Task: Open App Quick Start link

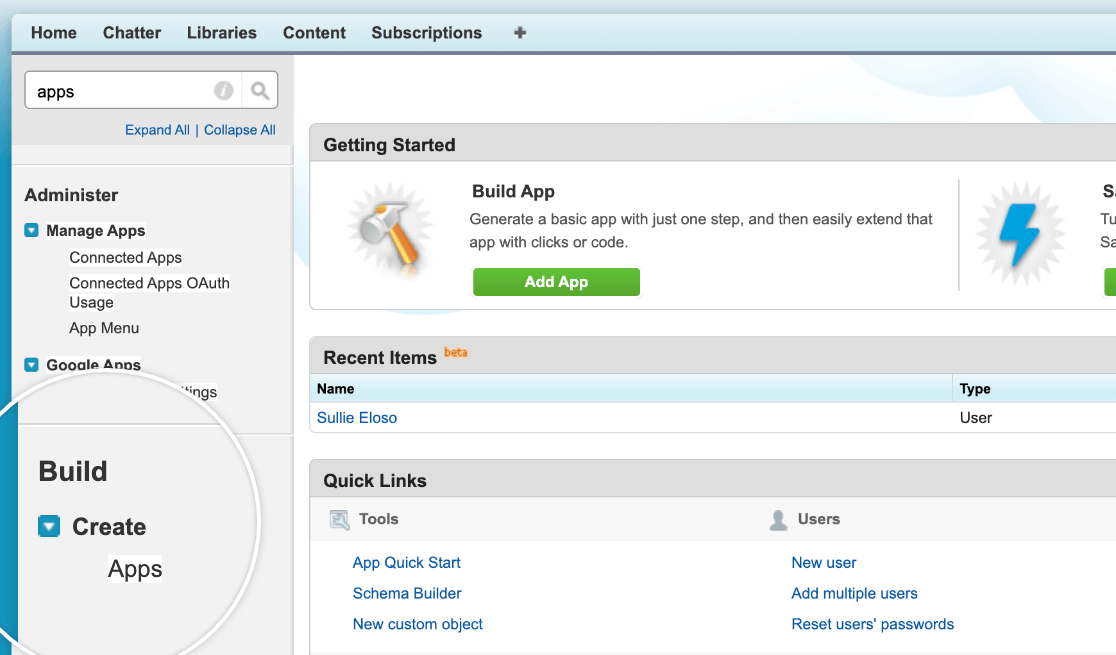Action: pos(406,562)
